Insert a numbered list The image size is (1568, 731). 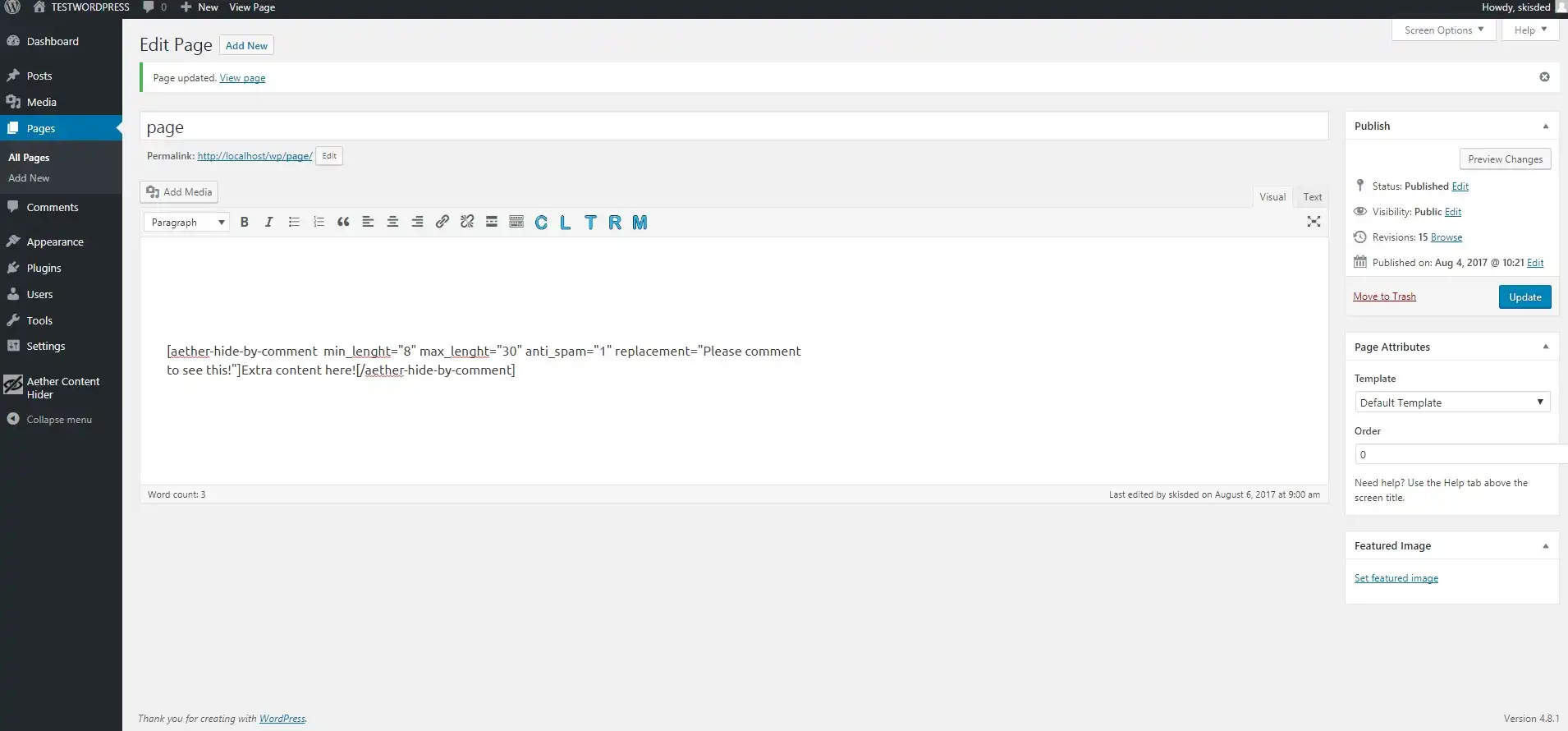click(319, 222)
